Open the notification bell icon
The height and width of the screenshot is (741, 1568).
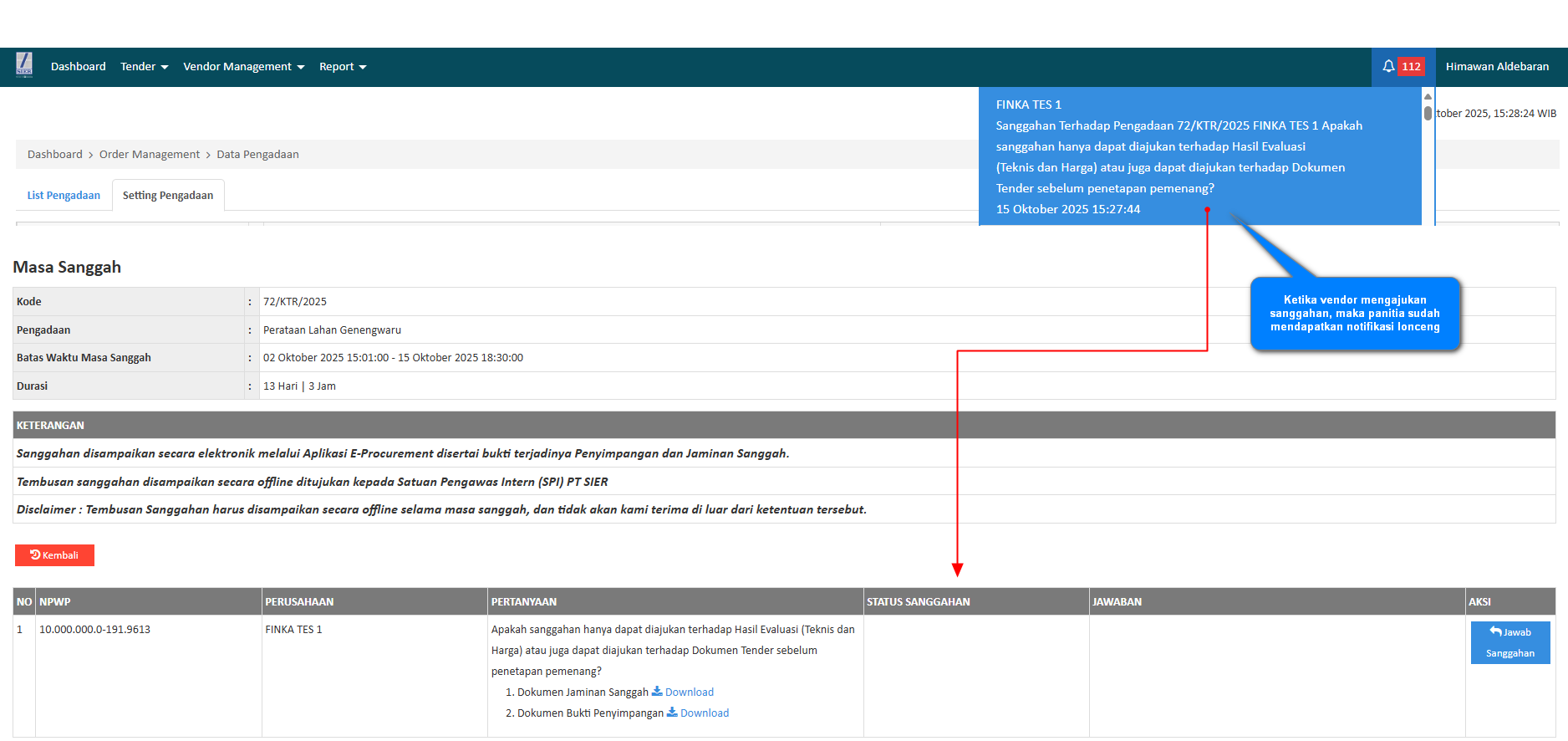tap(1388, 66)
